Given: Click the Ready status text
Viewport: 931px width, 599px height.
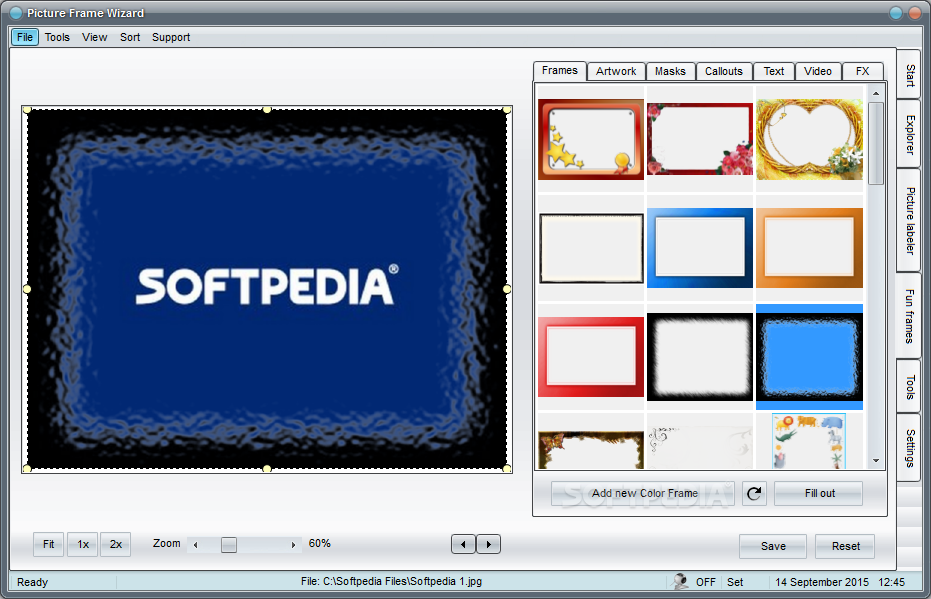Looking at the screenshot, I should pos(32,582).
